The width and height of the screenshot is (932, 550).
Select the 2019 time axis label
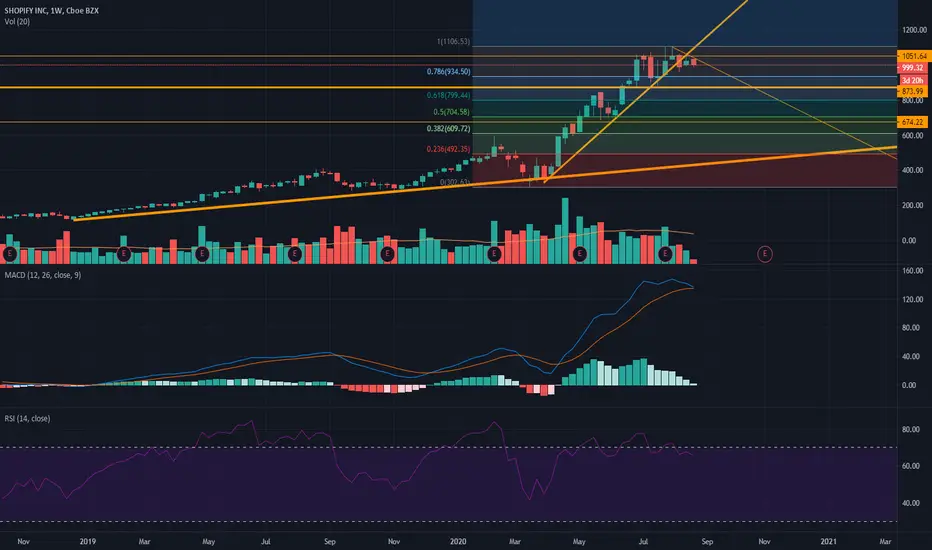pyautogui.click(x=87, y=542)
